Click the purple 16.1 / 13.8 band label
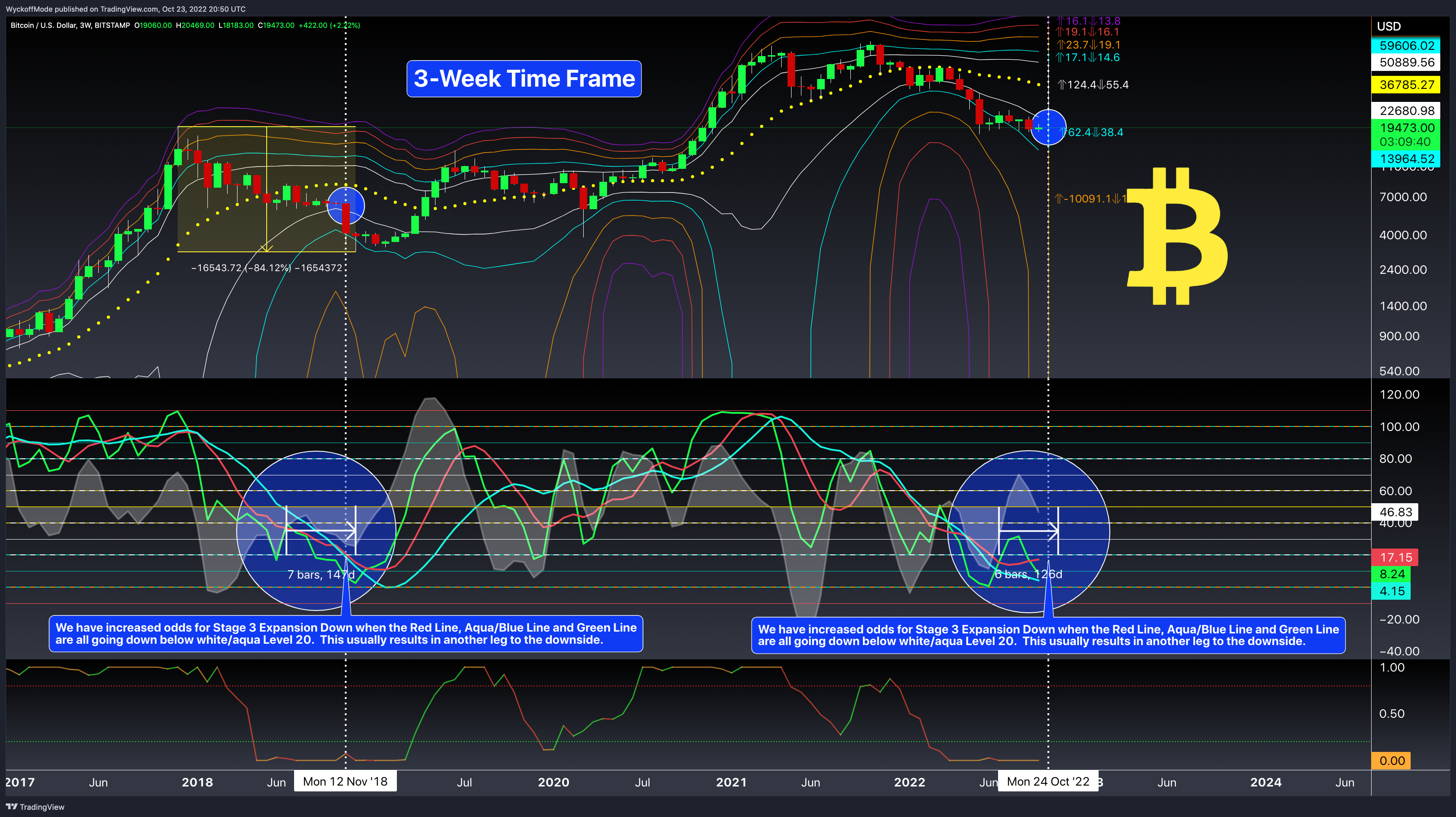 tap(1088, 21)
